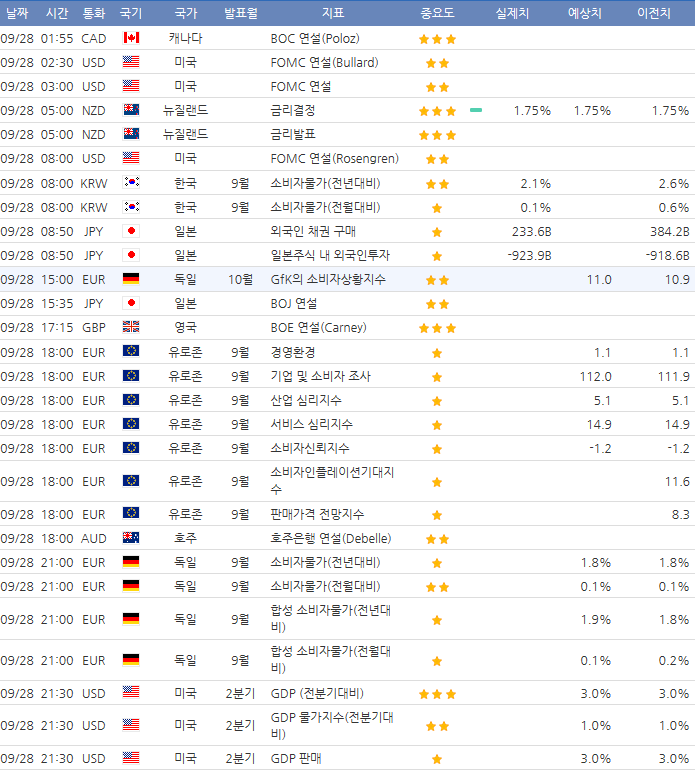Click the 뉴질랜드 country cell in the 금리발표 row
Screen dimensions: 695x772
(186, 134)
